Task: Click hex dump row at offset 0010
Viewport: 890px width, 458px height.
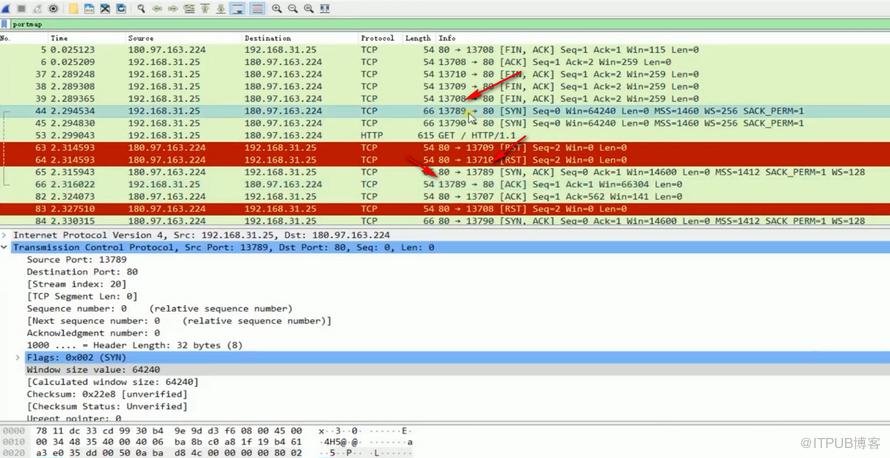Action: click(207, 442)
